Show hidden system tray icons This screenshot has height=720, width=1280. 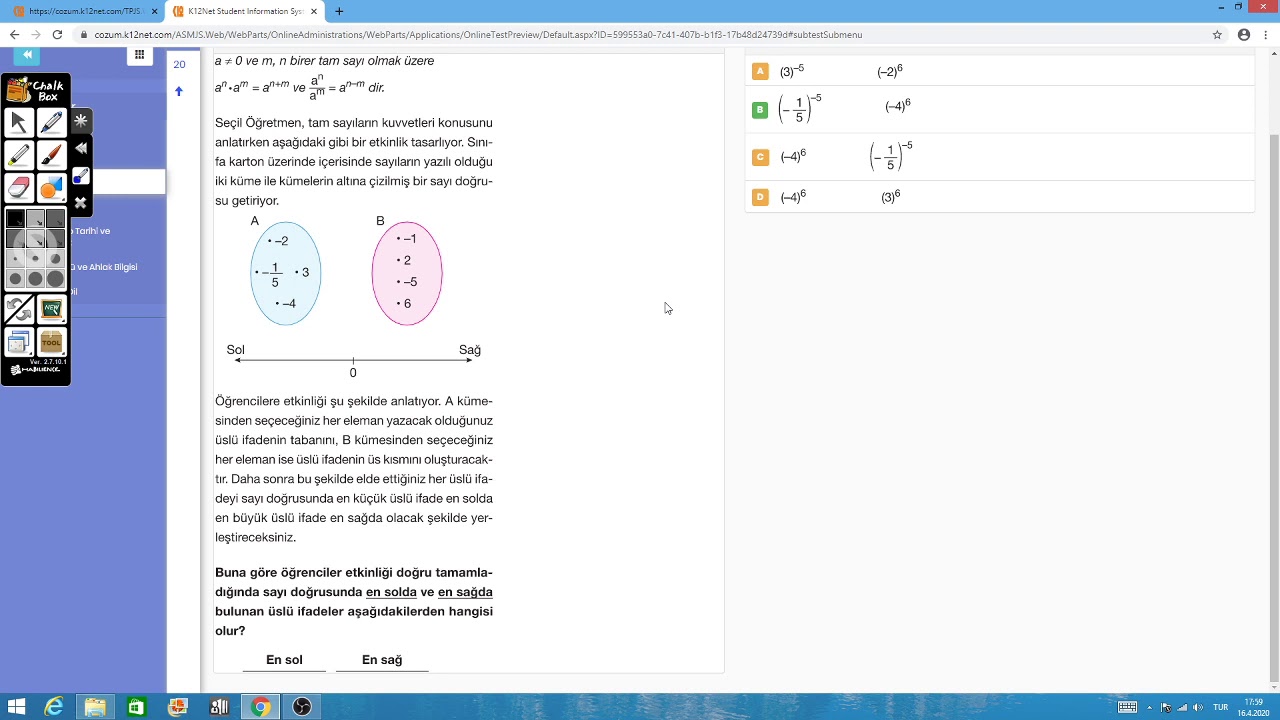[1149, 707]
